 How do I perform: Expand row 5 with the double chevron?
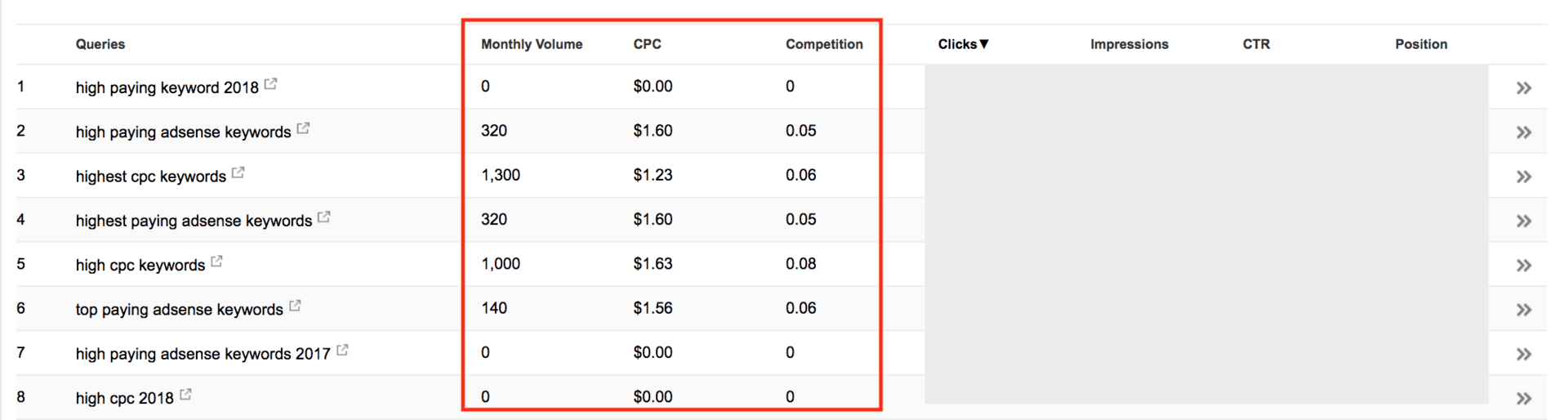(x=1524, y=266)
